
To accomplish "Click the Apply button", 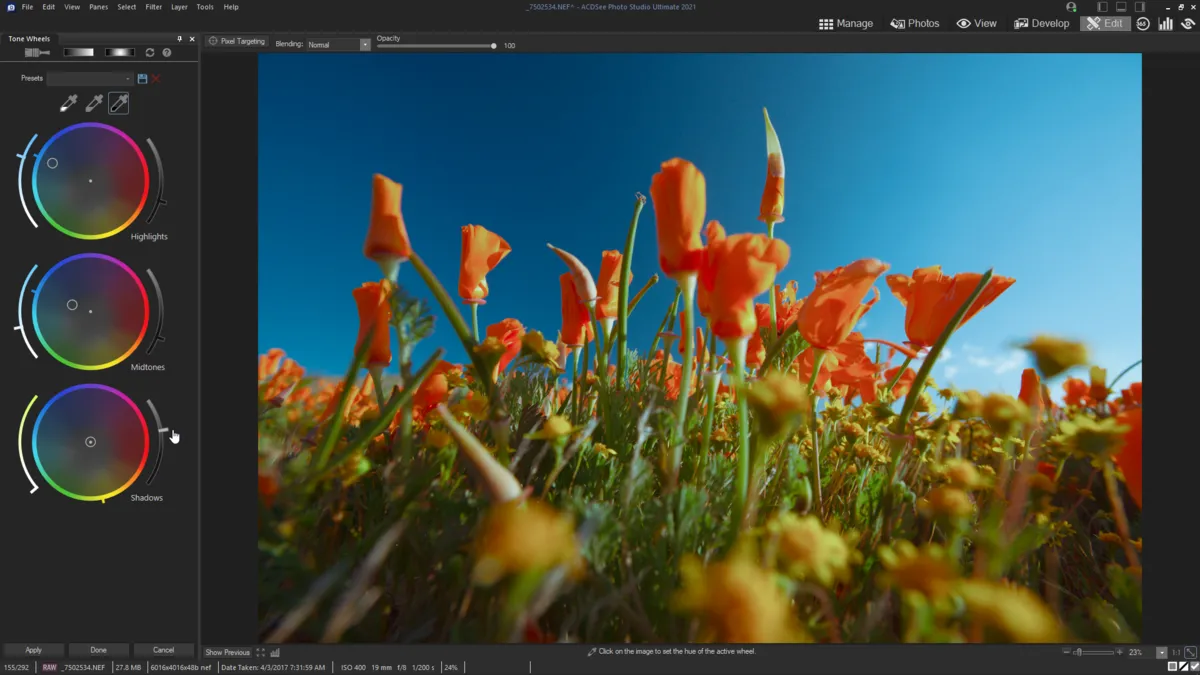I will 34,650.
